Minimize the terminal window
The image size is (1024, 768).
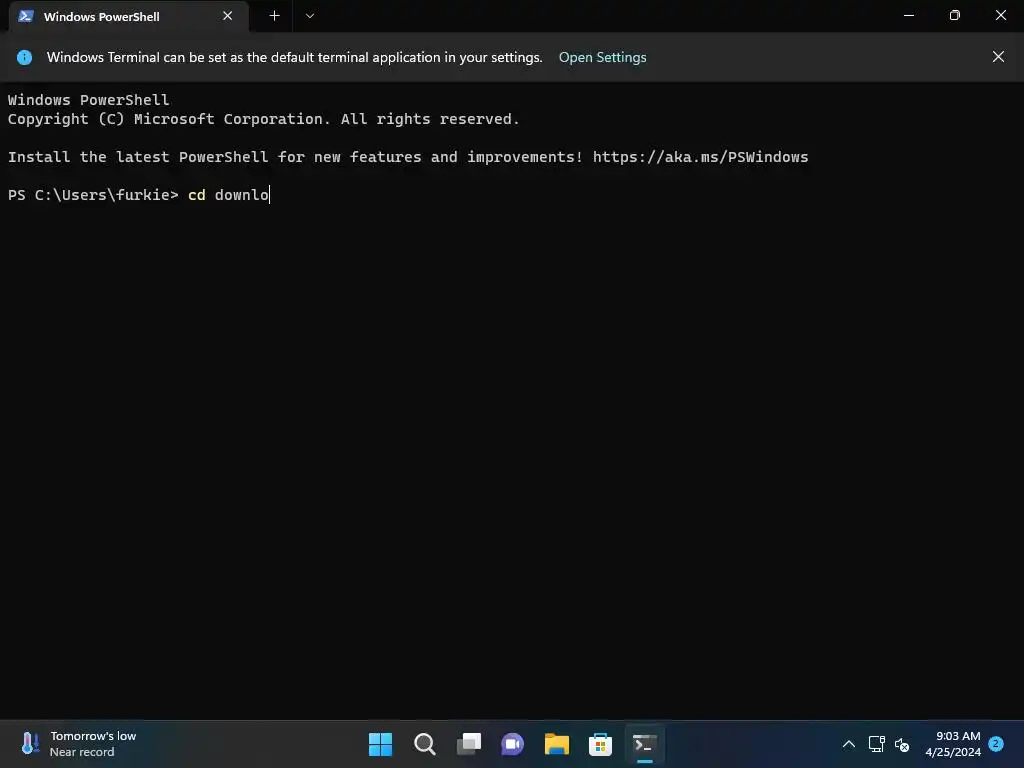click(x=908, y=15)
